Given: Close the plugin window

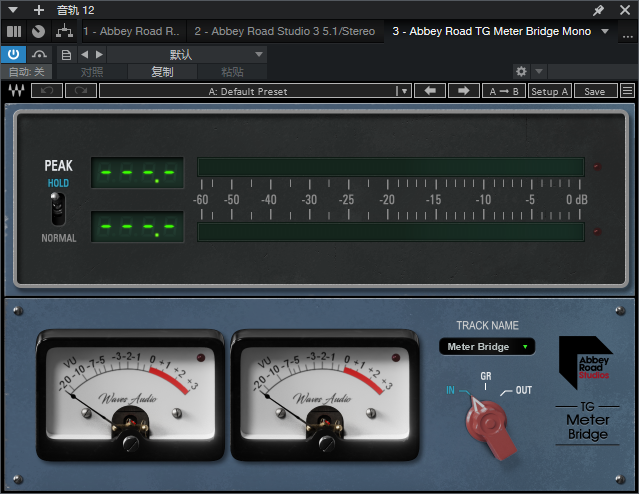Looking at the screenshot, I should (x=625, y=10).
